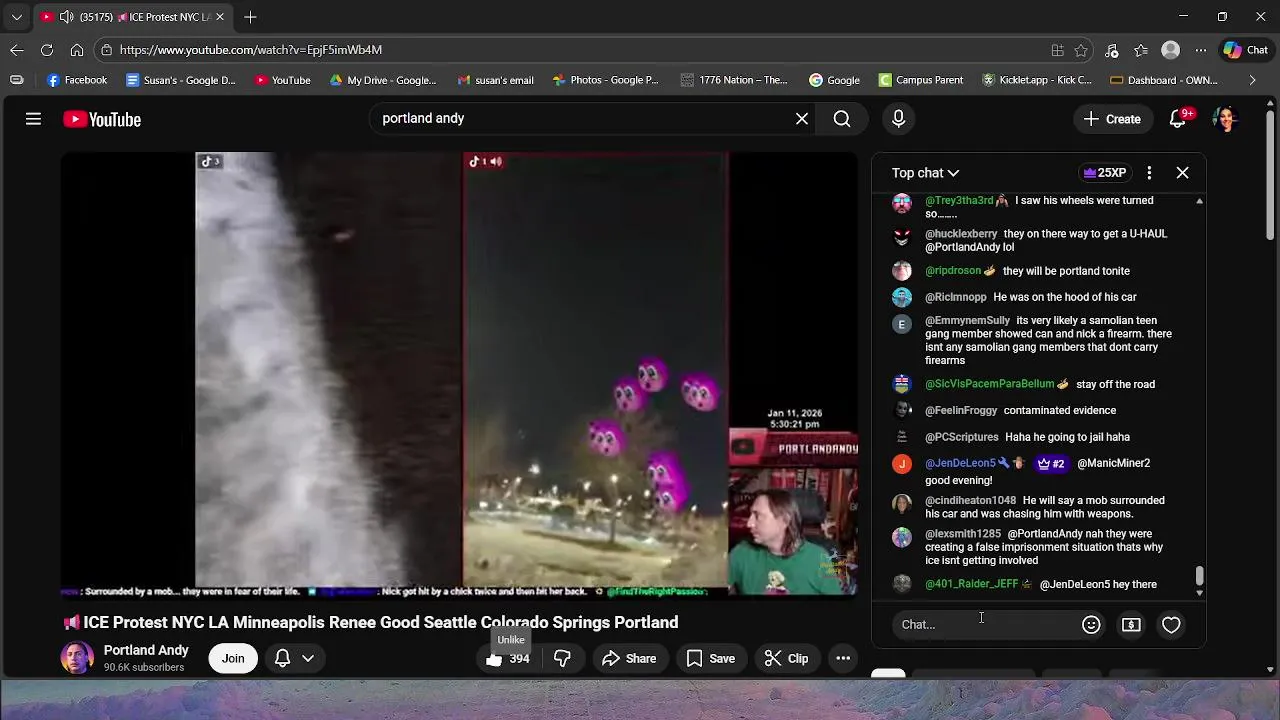Image resolution: width=1280 pixels, height=720 pixels.
Task: Click the chat scrollbar up arrow
Action: click(1199, 201)
